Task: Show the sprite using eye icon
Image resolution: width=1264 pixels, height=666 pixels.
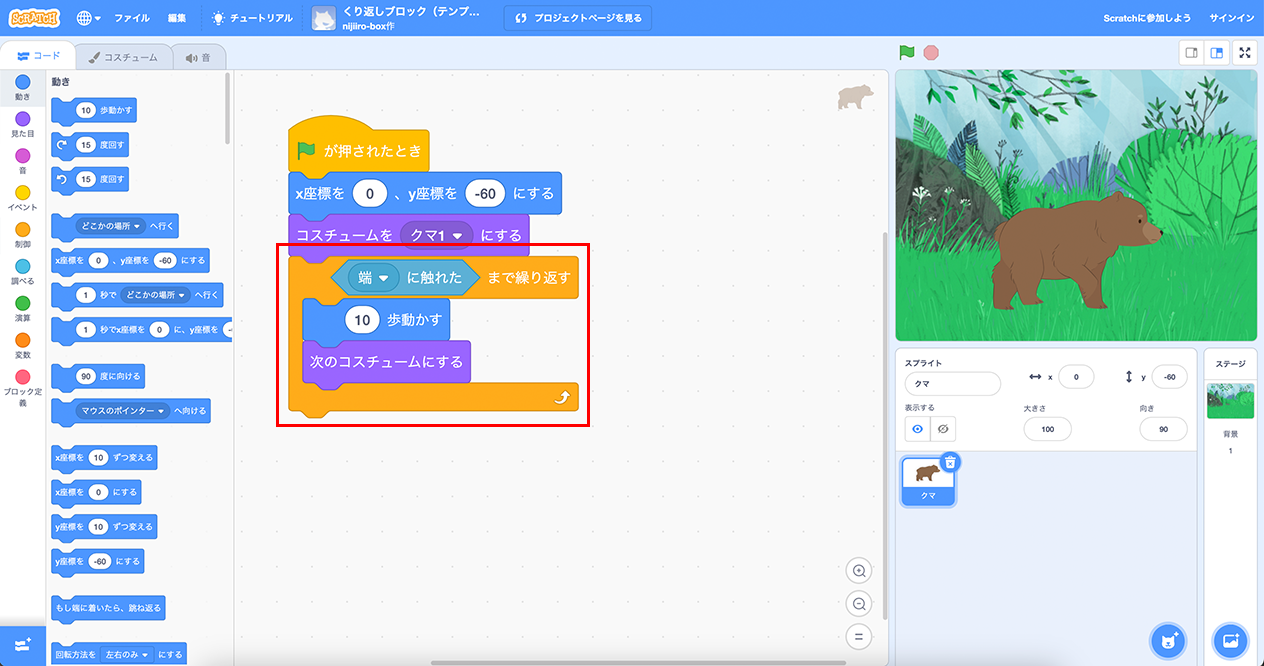Action: [917, 429]
